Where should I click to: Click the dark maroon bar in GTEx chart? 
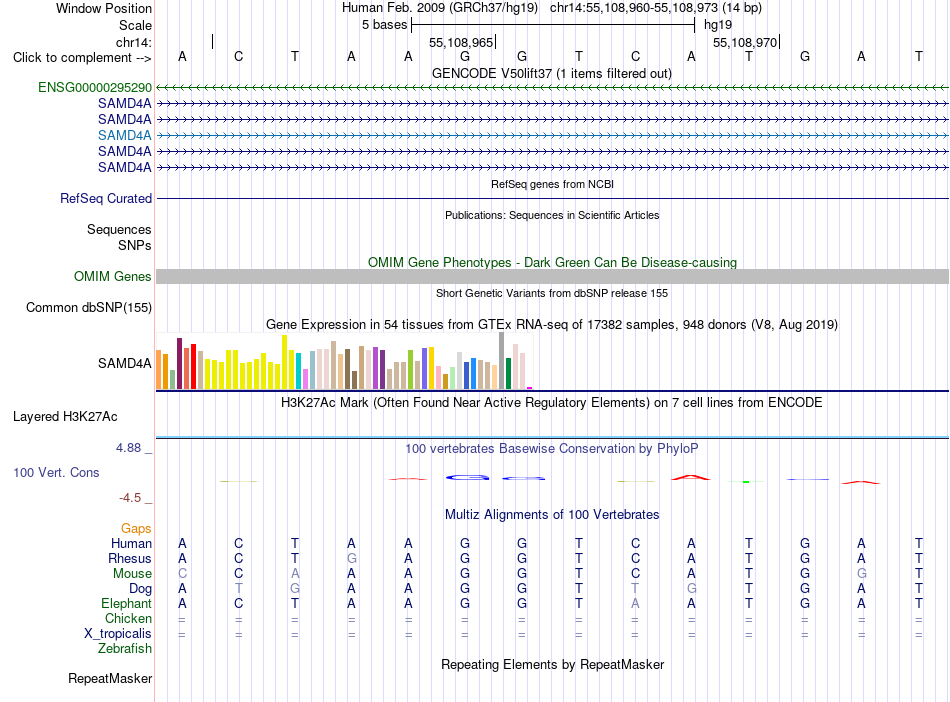(179, 363)
